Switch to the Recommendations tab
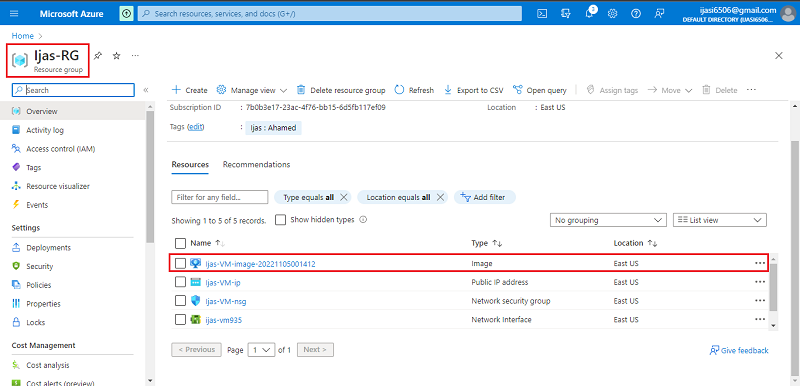Viewport: 800px width, 386px height. coord(256,165)
